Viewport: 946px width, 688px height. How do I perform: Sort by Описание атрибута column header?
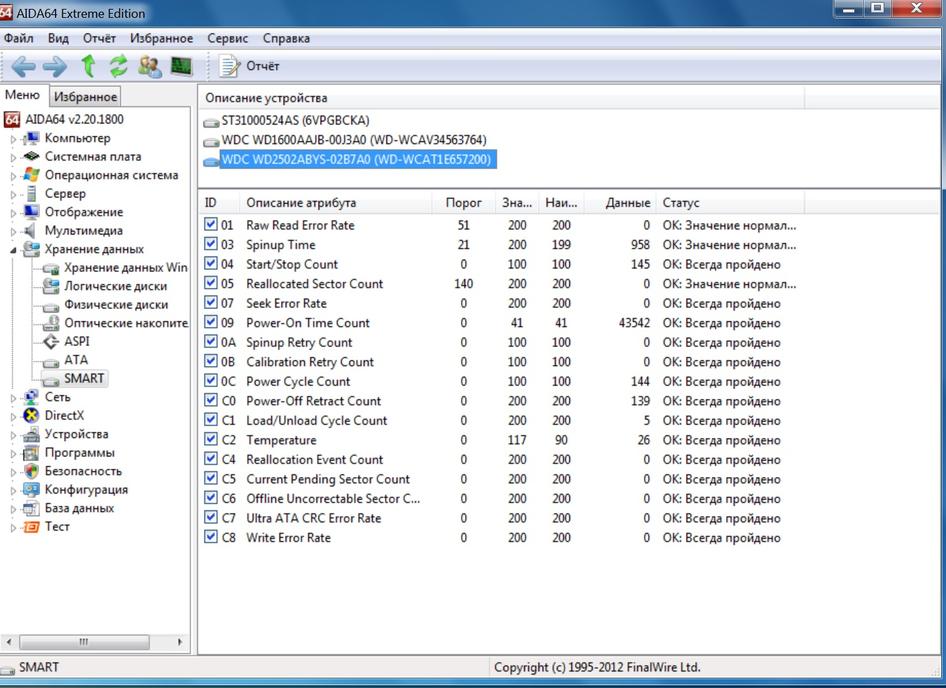tap(335, 203)
